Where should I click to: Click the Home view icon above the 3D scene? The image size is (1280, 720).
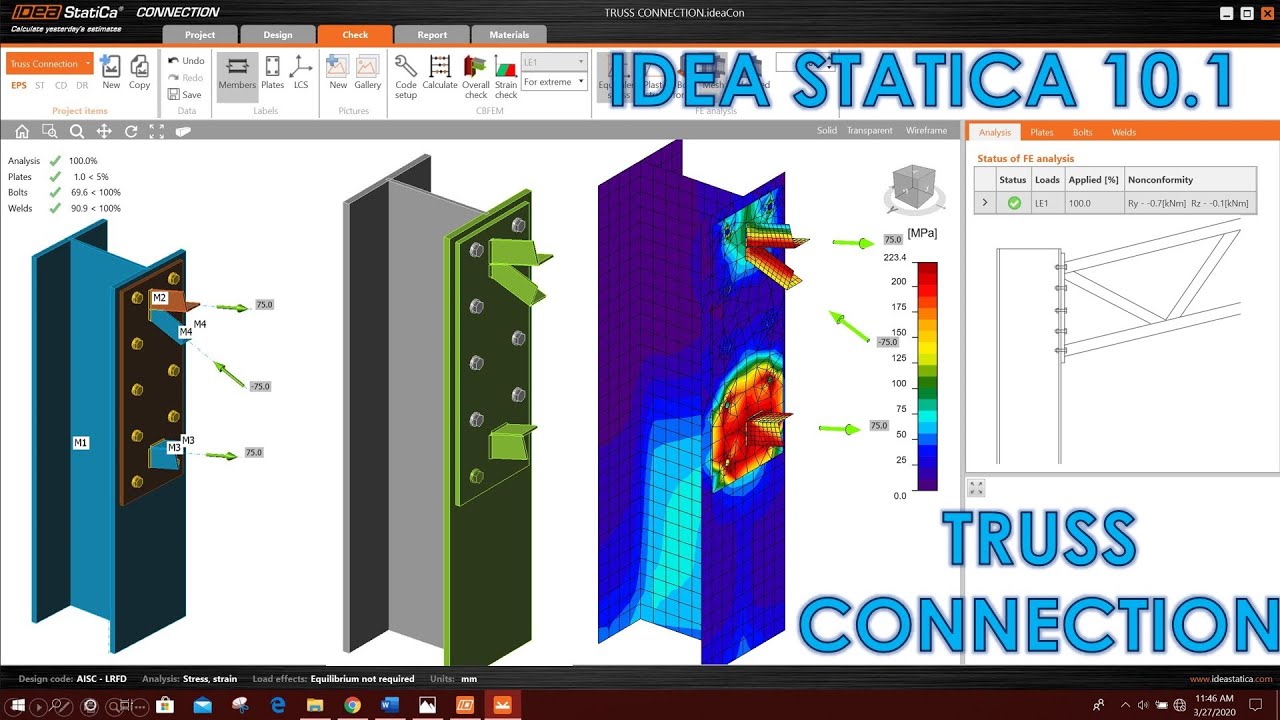point(22,131)
